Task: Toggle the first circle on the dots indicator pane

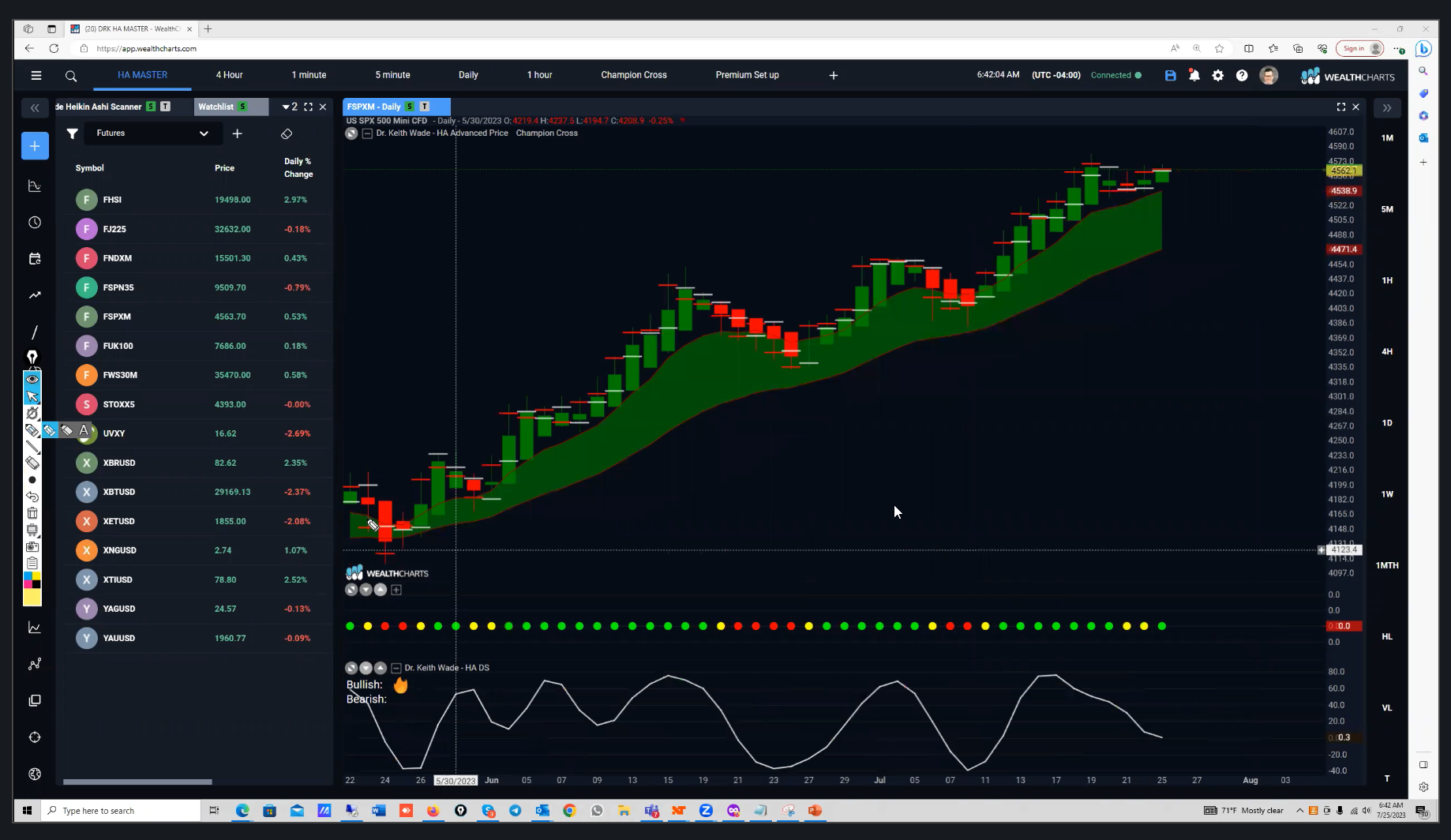Action: [351, 590]
